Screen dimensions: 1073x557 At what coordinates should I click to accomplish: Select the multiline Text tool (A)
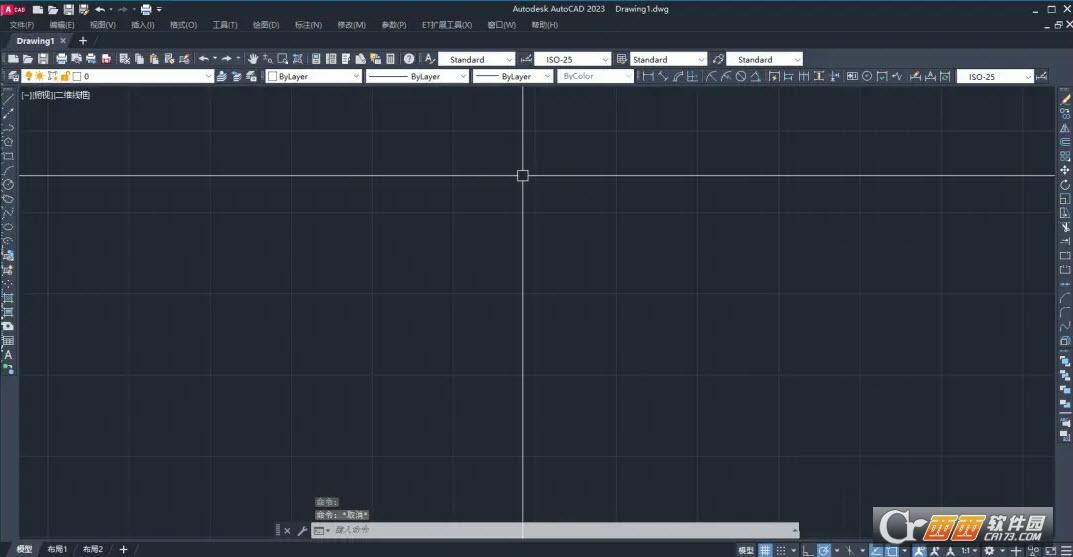click(x=8, y=355)
